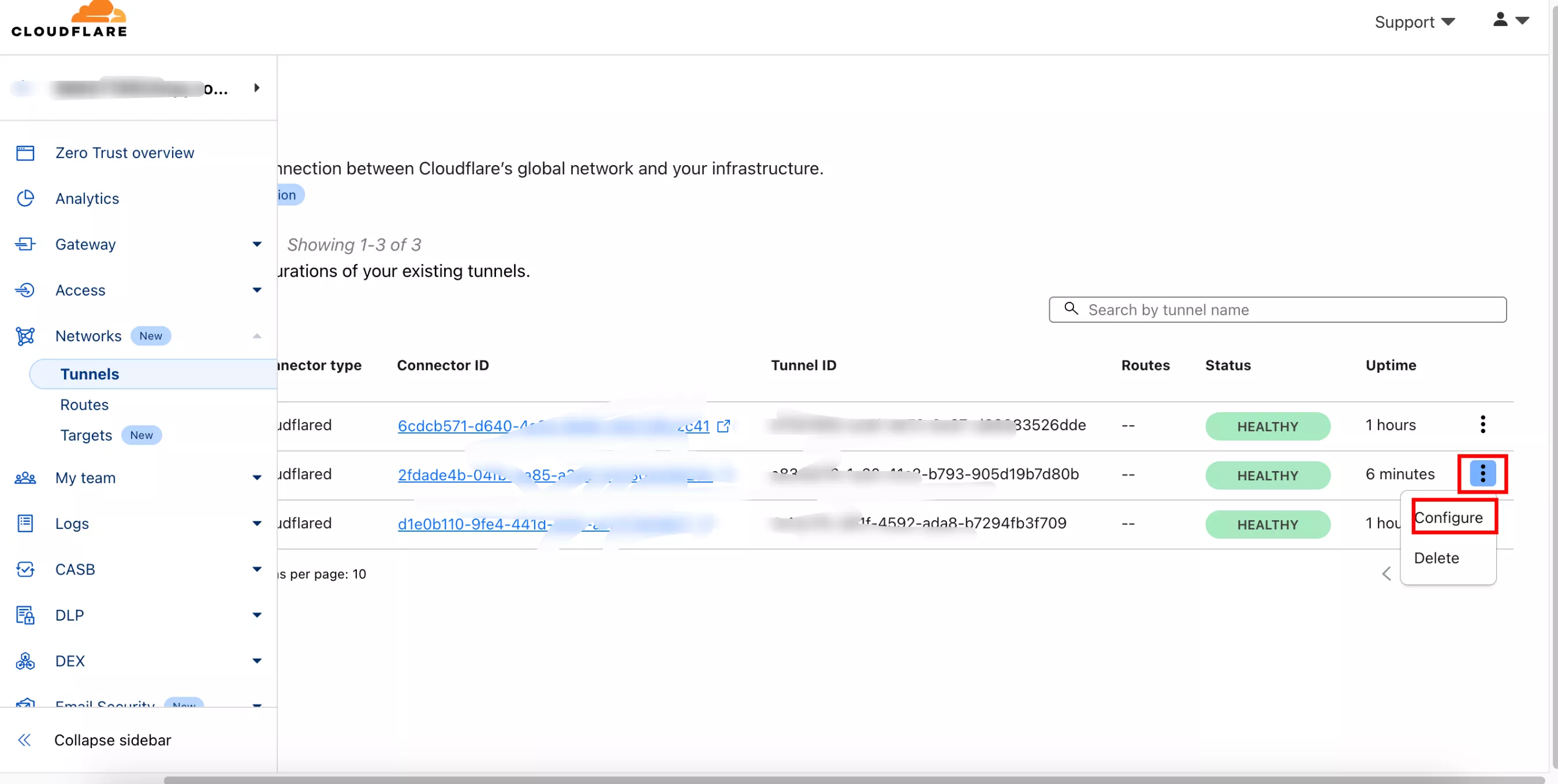Open Routes under Networks
This screenshot has width=1558, height=784.
click(x=84, y=404)
